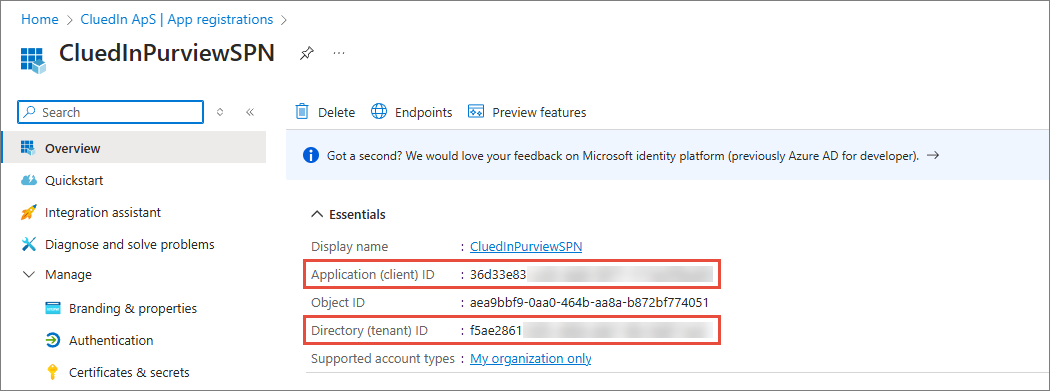Click the Display name label

tap(350, 246)
